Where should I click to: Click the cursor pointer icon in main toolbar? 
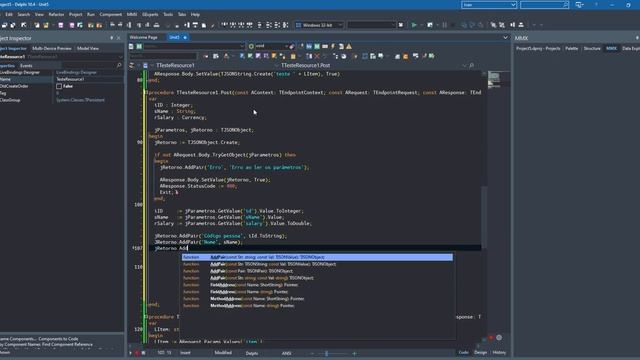tap(24, 25)
